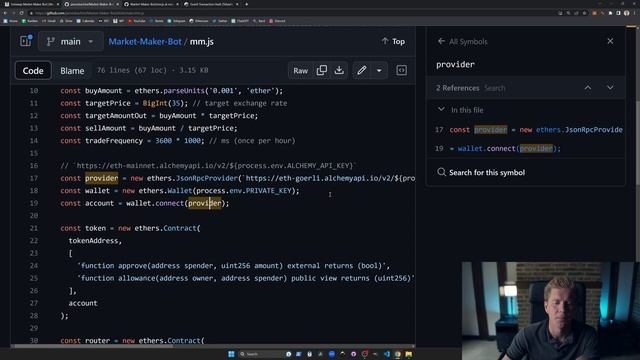The image size is (640, 360).
Task: Edit this file pencil icon
Action: tap(362, 70)
